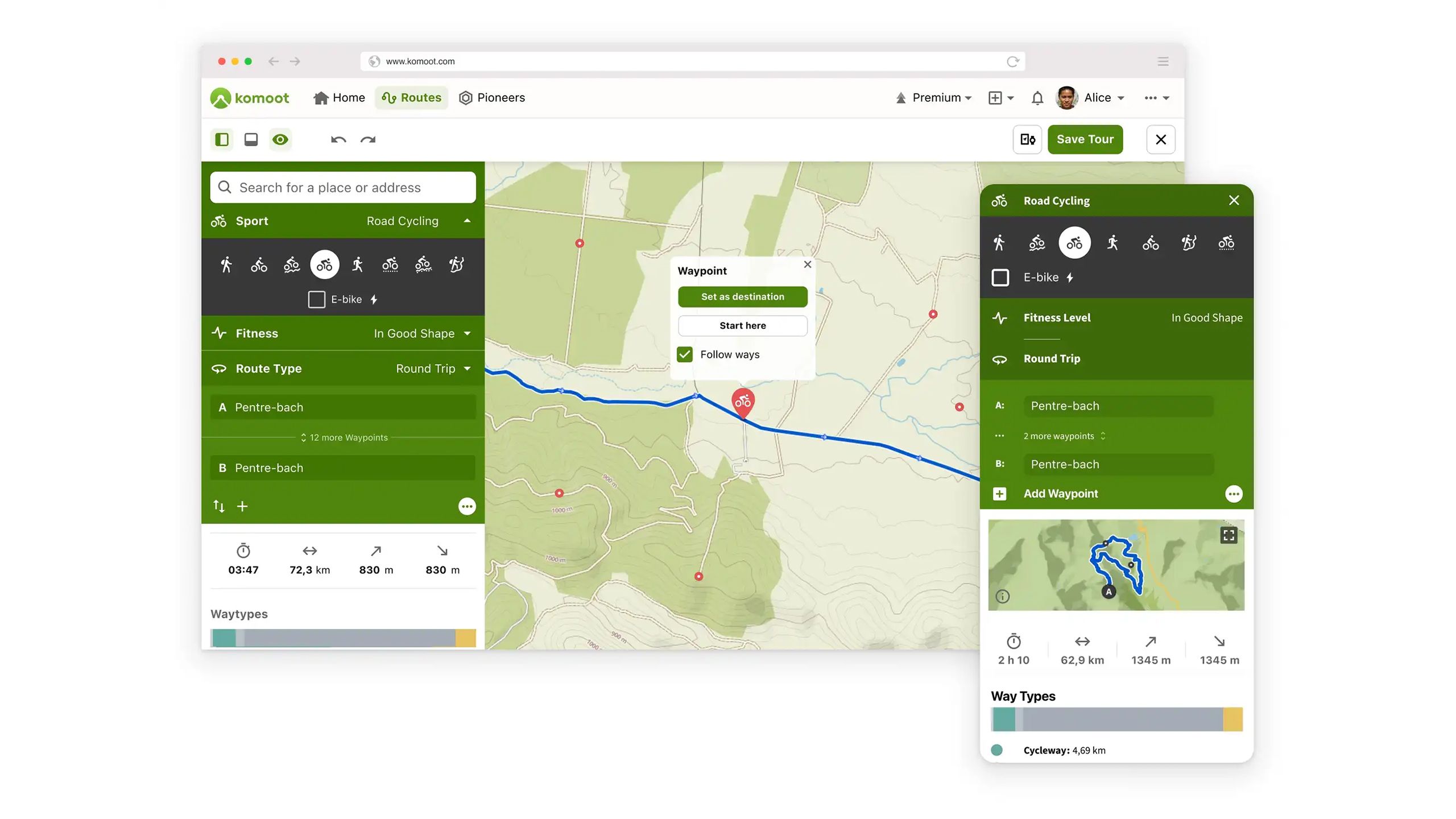Viewport: 1456px width, 819px height.
Task: Click the Save Tour button
Action: [x=1085, y=139]
